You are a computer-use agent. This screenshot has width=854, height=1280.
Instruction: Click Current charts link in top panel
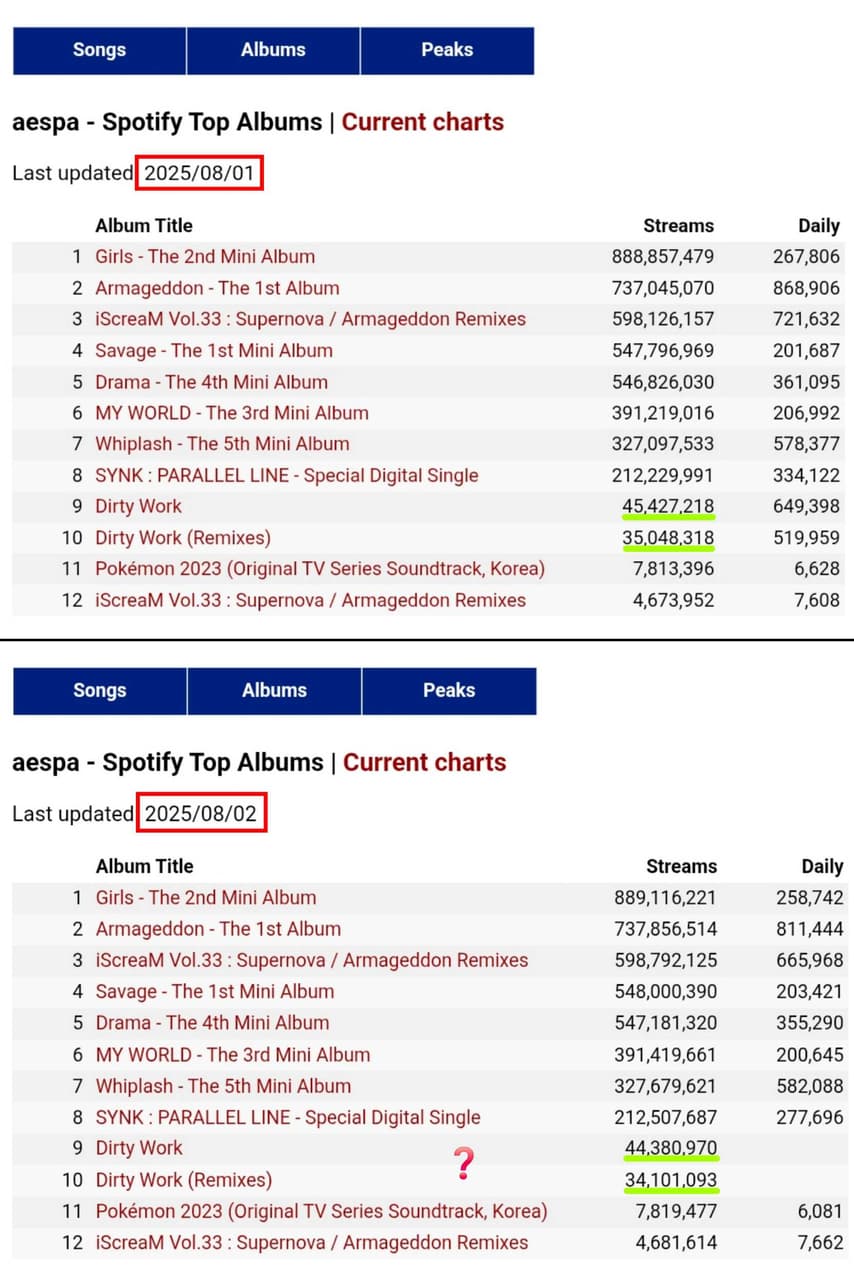click(423, 122)
